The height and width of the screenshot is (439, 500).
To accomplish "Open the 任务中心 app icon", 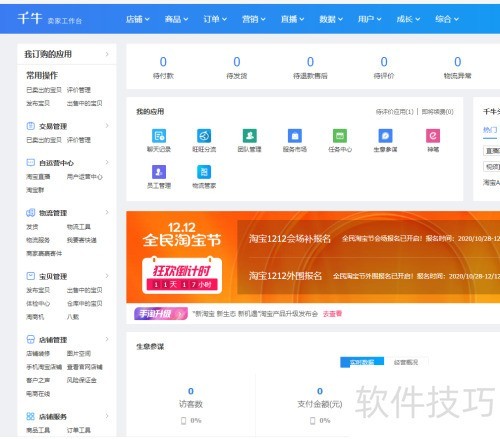I will pyautogui.click(x=340, y=136).
